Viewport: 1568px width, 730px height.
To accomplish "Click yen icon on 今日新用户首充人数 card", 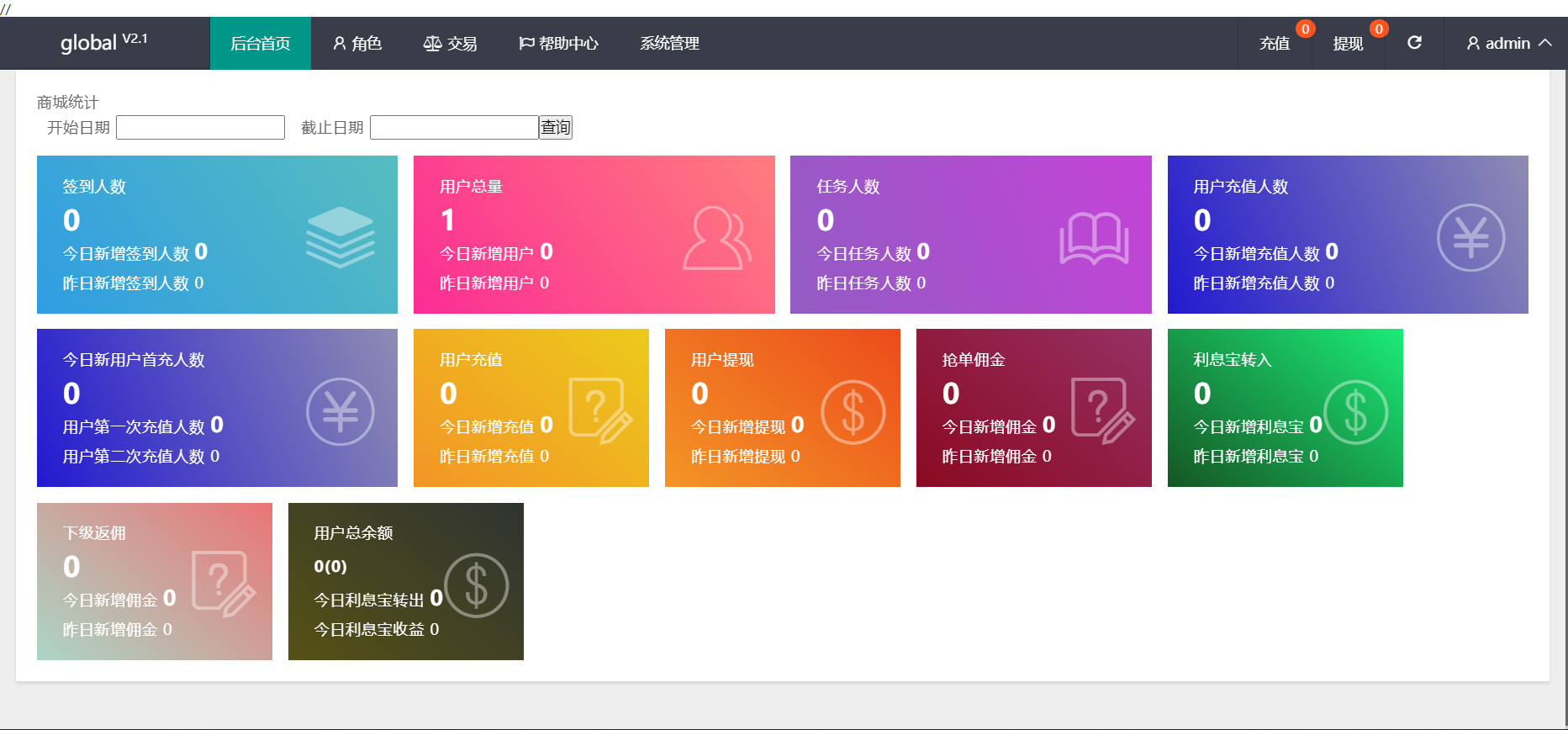I will [340, 412].
